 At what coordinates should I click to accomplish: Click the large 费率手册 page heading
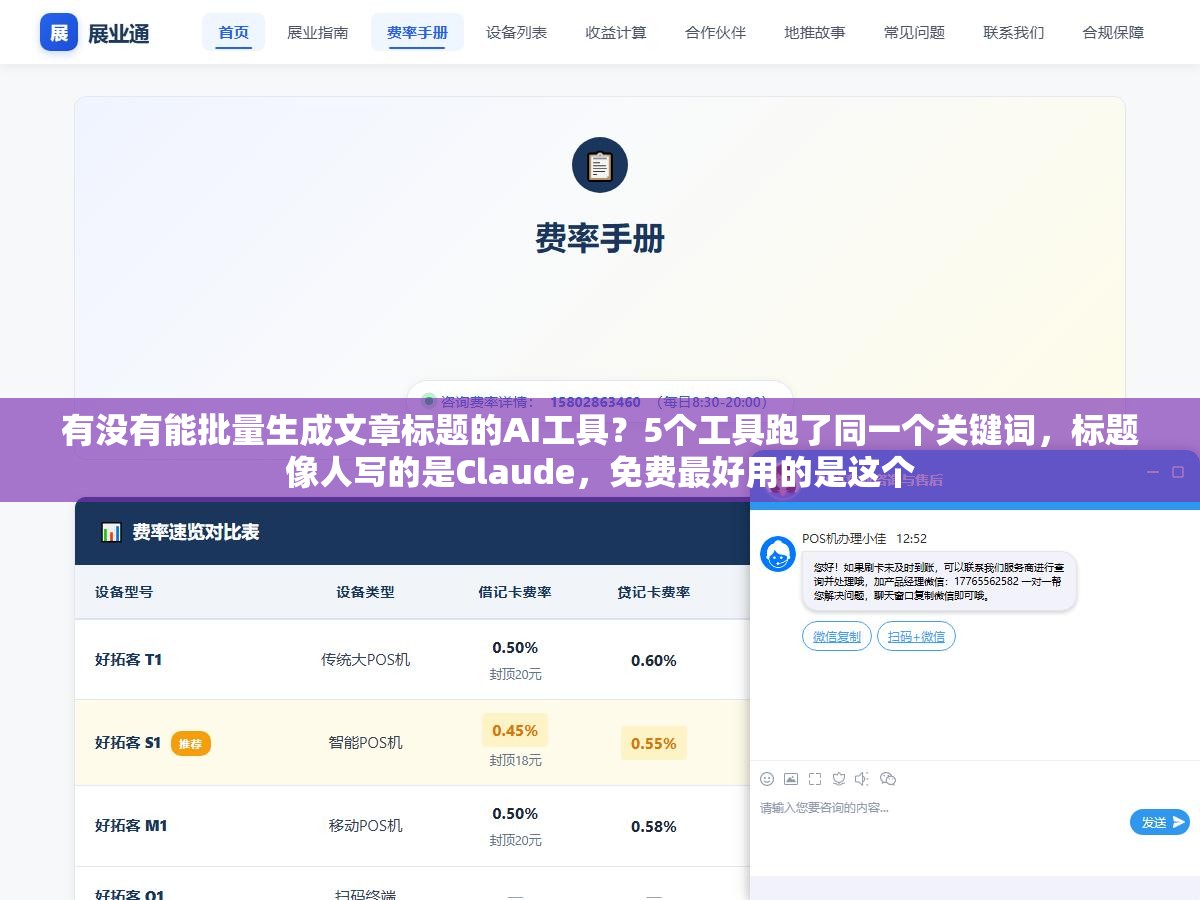pos(600,238)
